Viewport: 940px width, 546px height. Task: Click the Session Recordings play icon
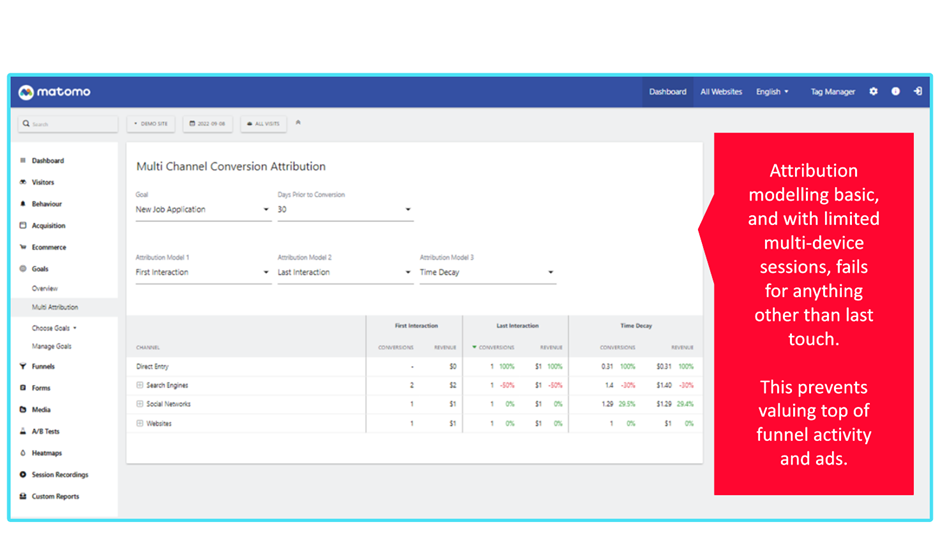[x=23, y=474]
